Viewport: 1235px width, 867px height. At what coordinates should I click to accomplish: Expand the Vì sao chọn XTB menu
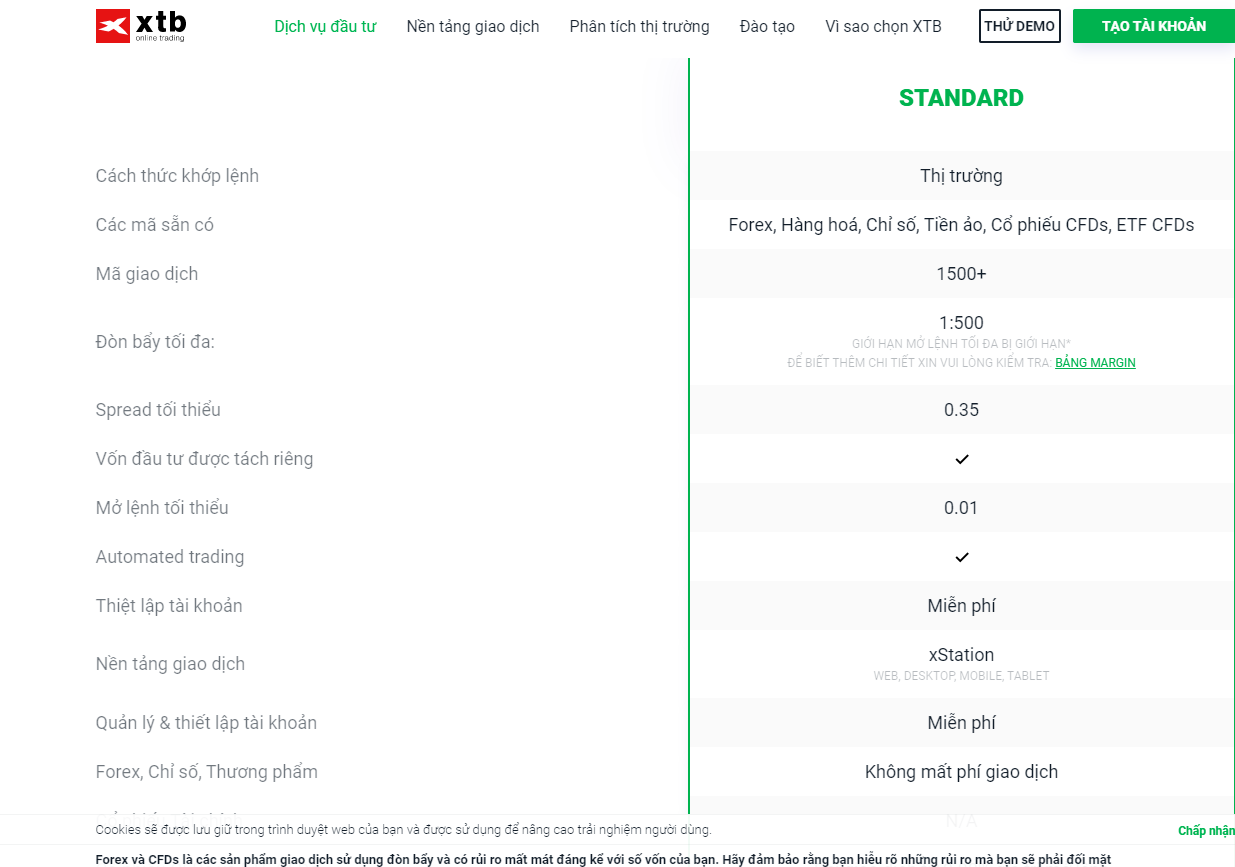tap(883, 27)
